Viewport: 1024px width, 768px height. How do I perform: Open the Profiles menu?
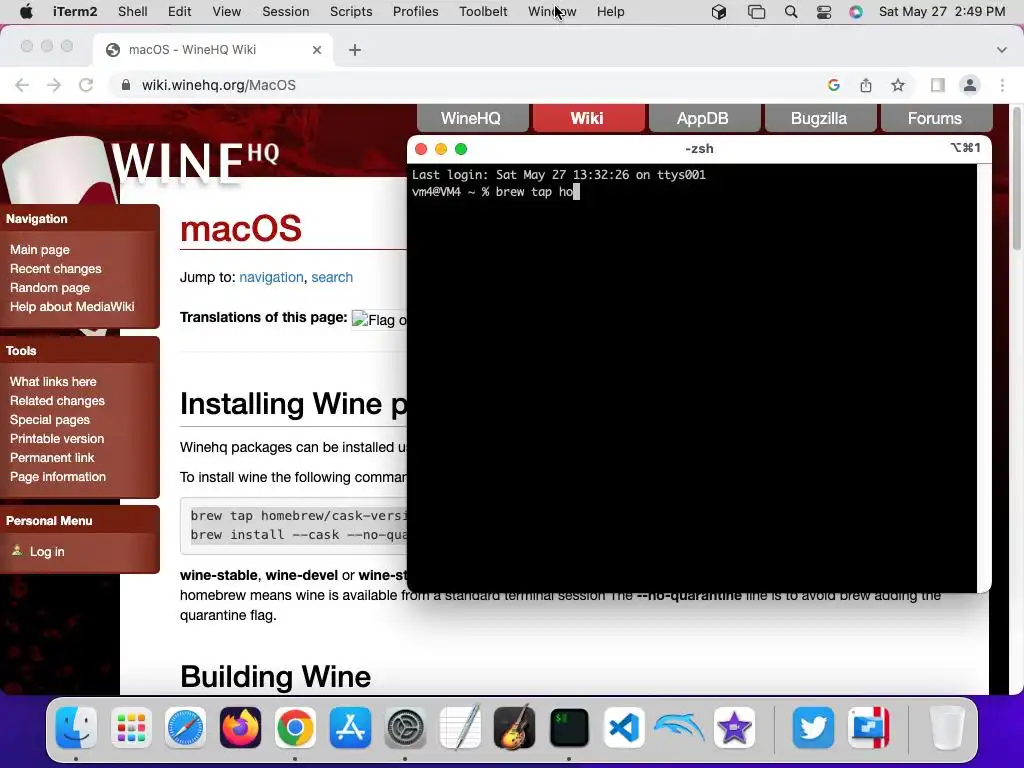click(x=415, y=12)
